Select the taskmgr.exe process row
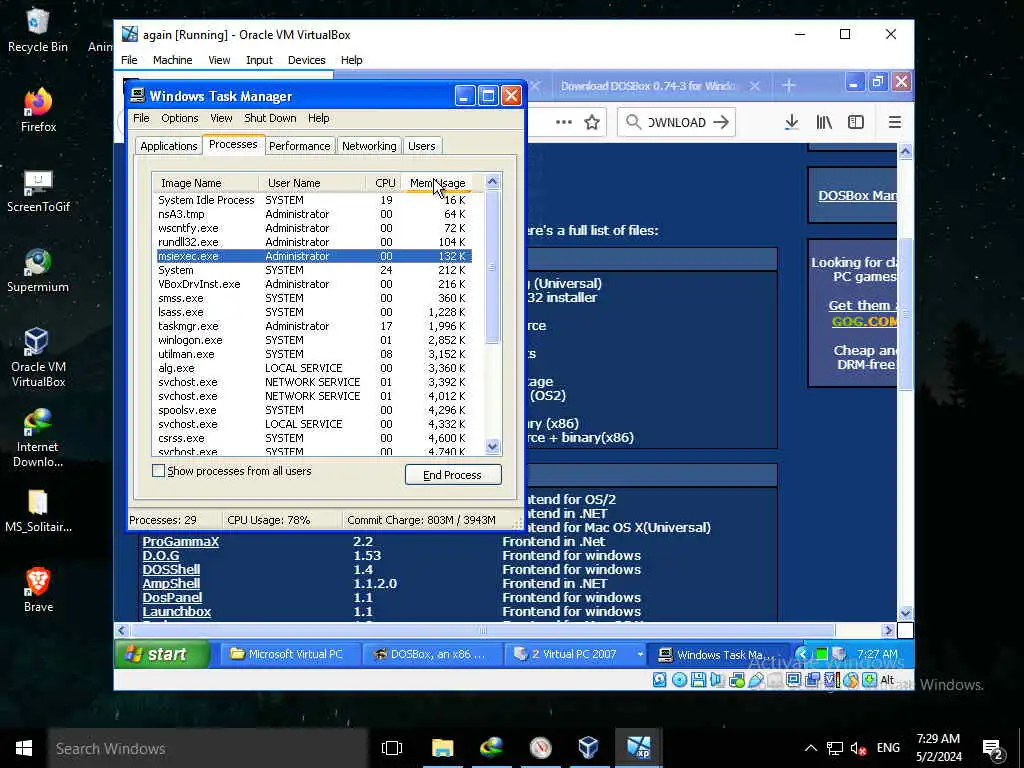The width and height of the screenshot is (1024, 768). pyautogui.click(x=313, y=326)
